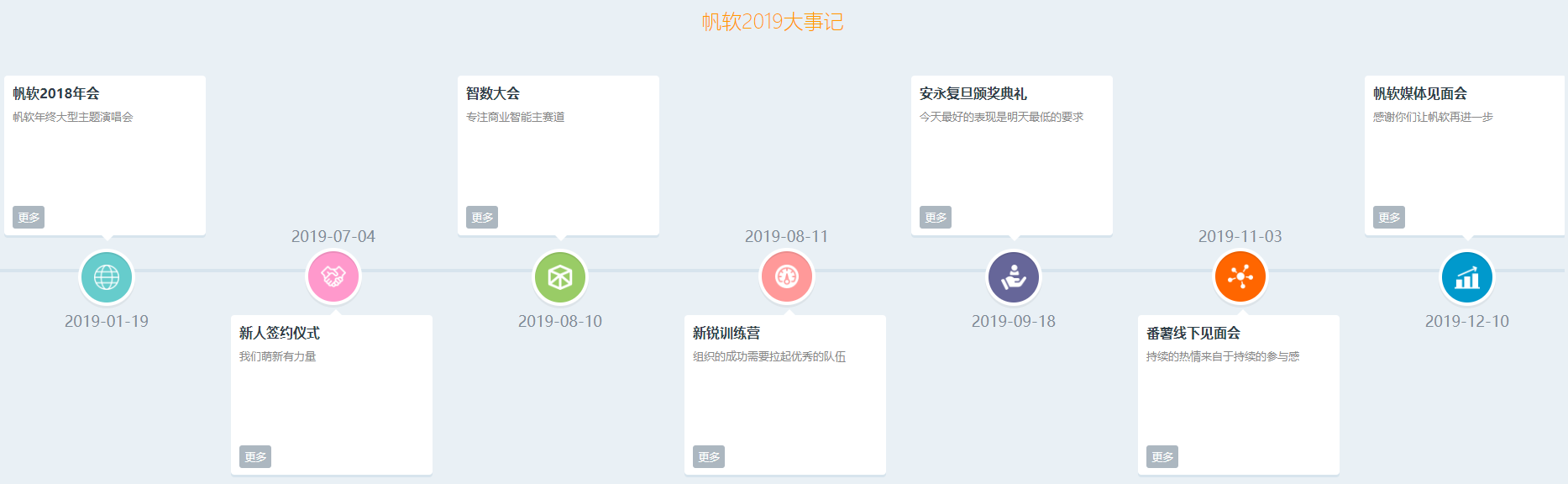Screen dimensions: 1568x484
Task: Click the 2019-07-04 date label
Action: click(333, 236)
